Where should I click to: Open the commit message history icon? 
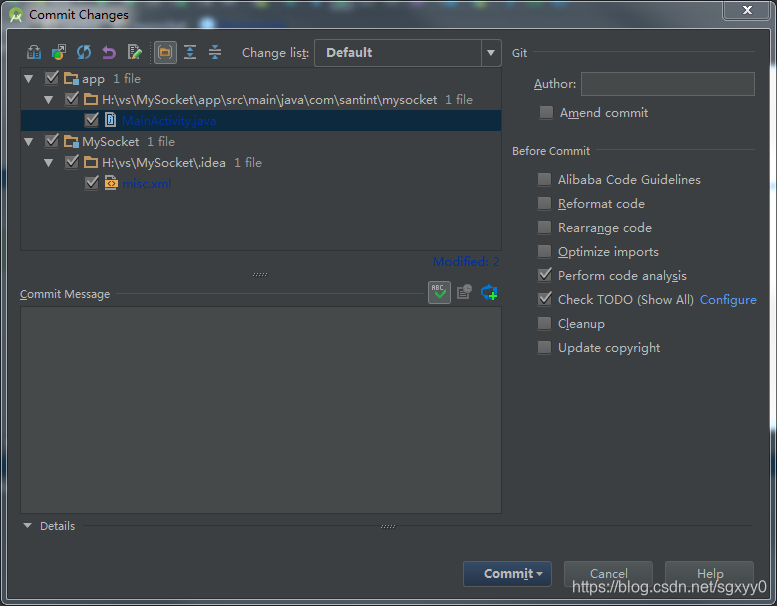[464, 292]
